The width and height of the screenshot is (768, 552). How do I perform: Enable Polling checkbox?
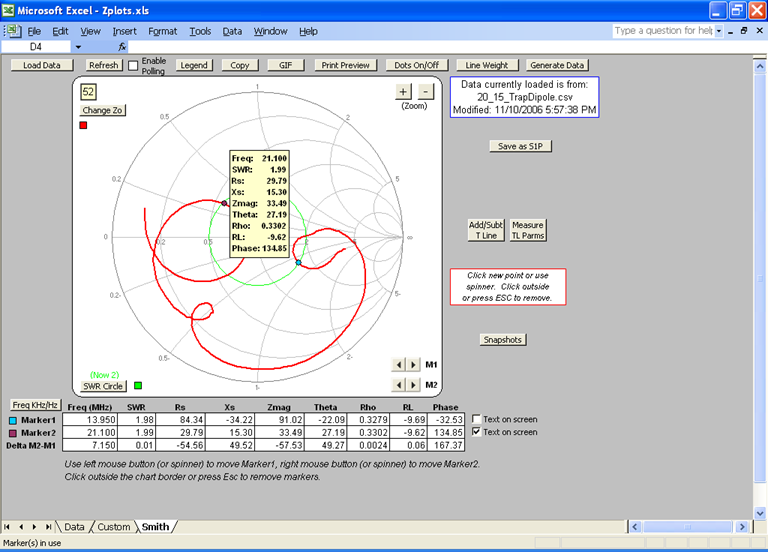pyautogui.click(x=133, y=66)
